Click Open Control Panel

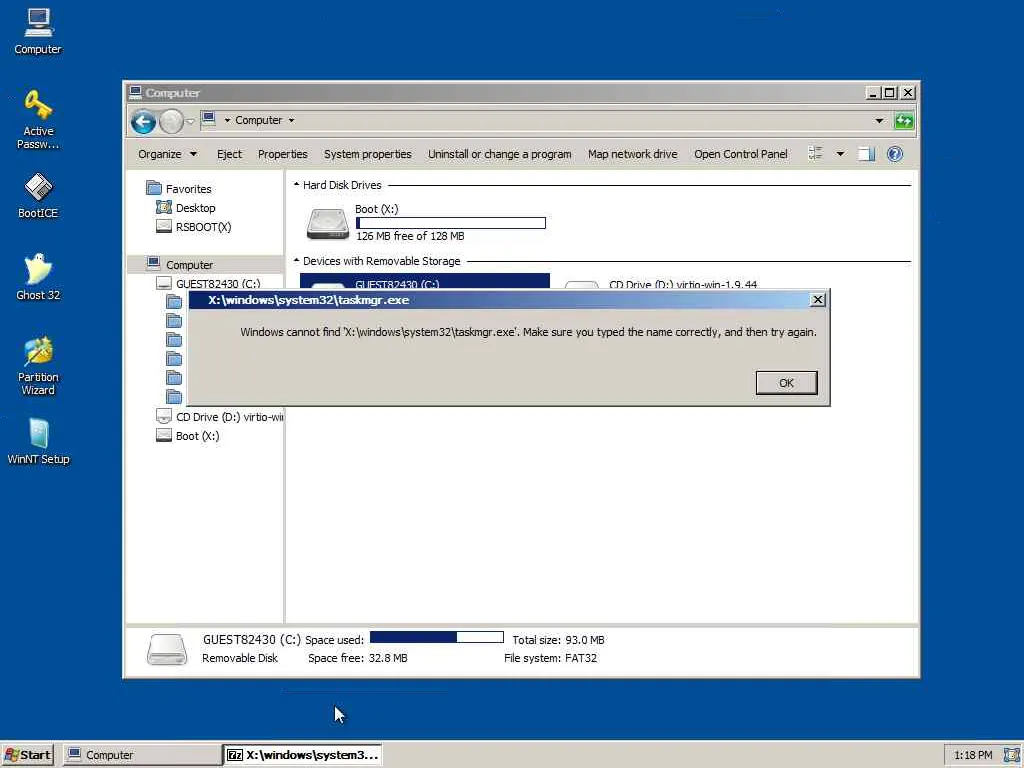(x=741, y=154)
